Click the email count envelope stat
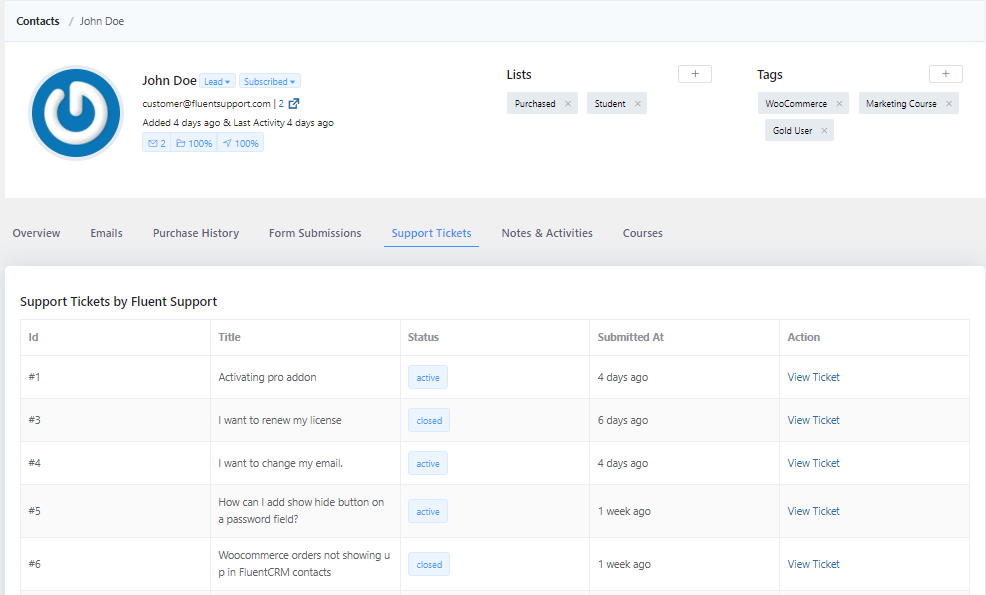986x595 pixels. [x=157, y=143]
